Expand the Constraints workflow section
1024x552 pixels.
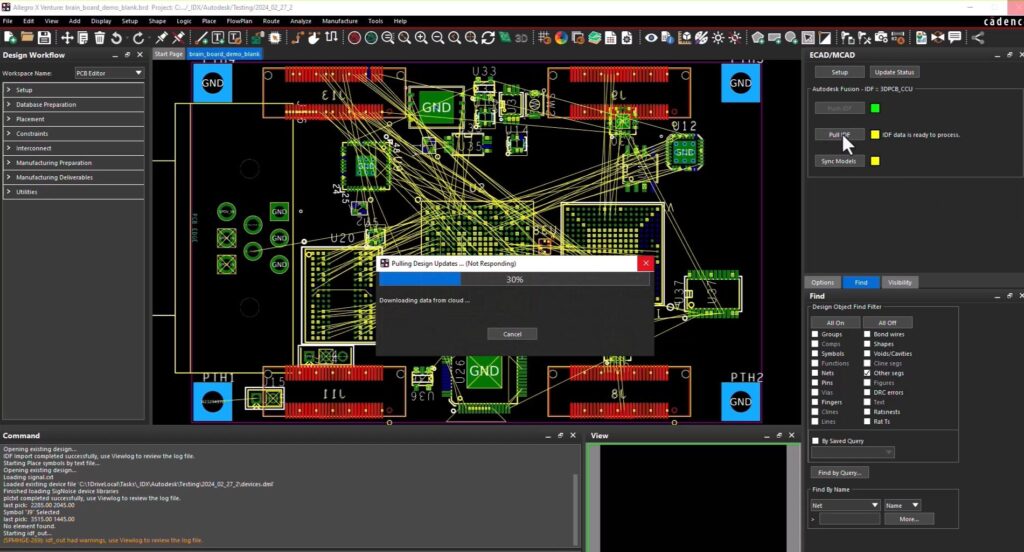coord(74,133)
